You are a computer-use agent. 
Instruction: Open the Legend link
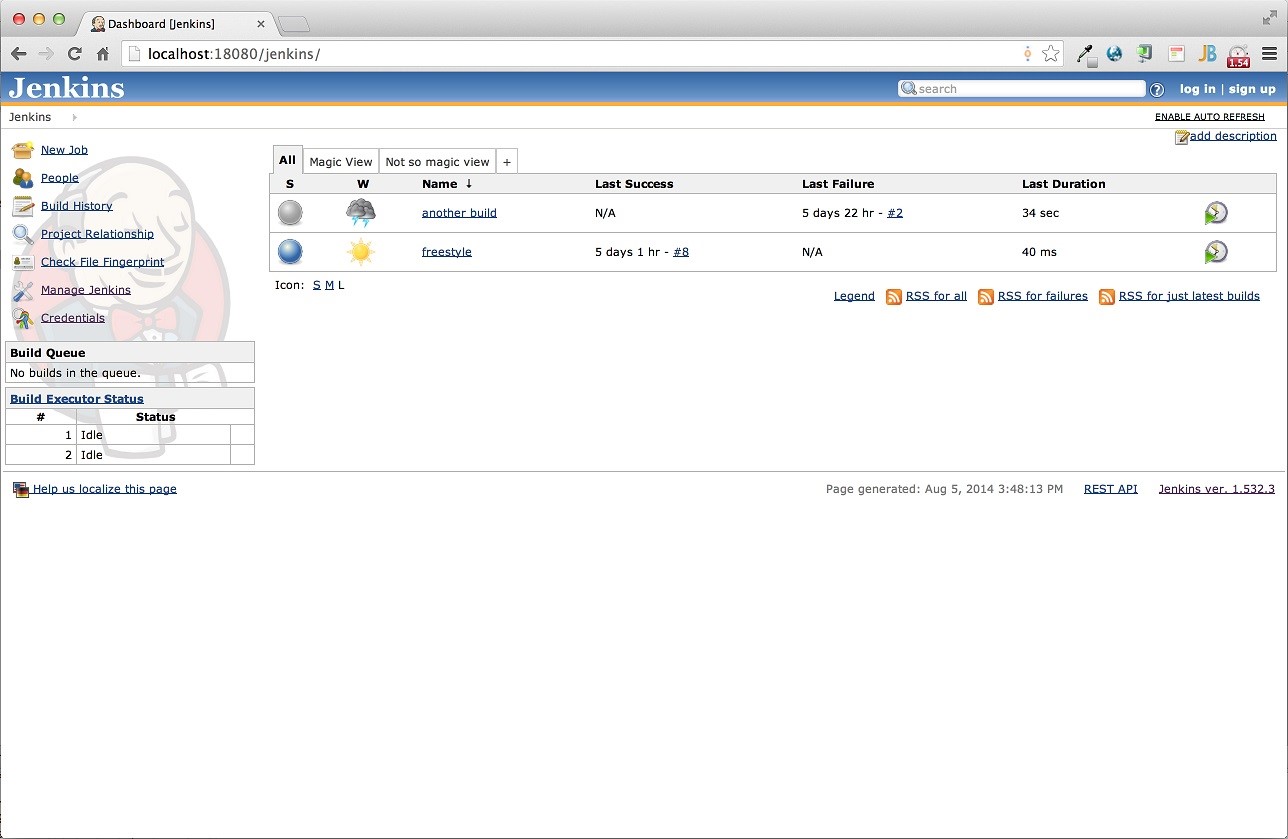[x=854, y=296]
